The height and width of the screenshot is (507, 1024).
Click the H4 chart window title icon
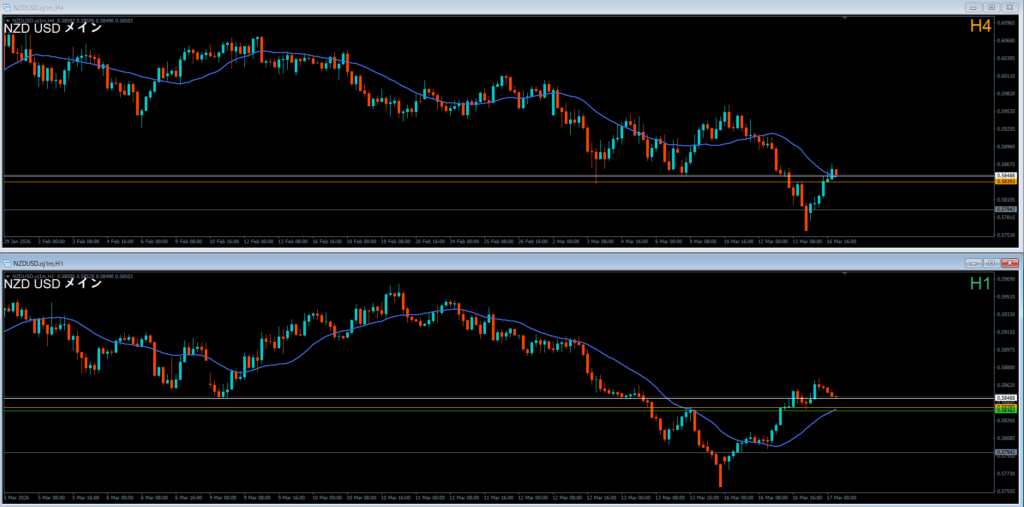7,7
